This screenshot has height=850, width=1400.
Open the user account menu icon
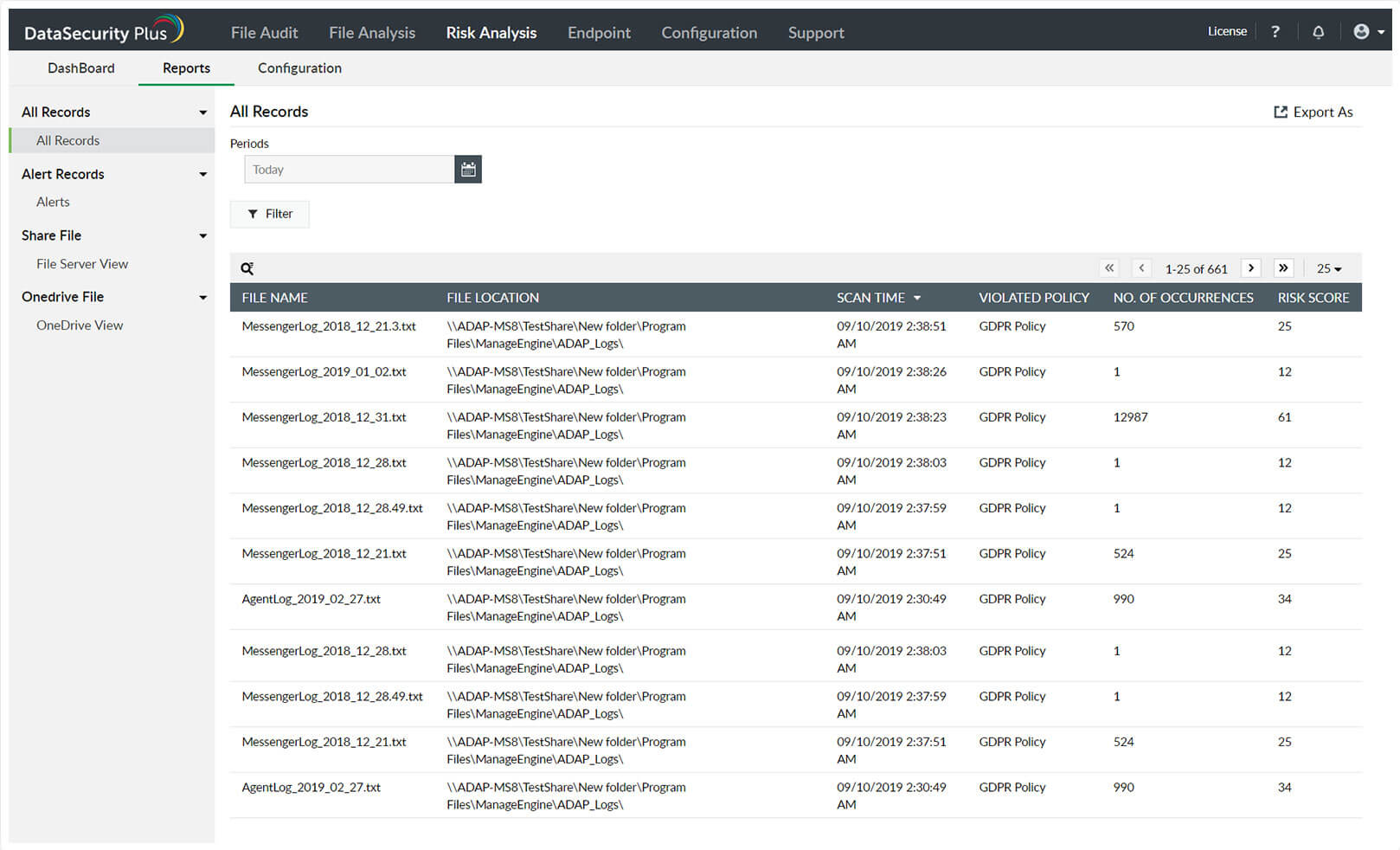pos(1368,32)
